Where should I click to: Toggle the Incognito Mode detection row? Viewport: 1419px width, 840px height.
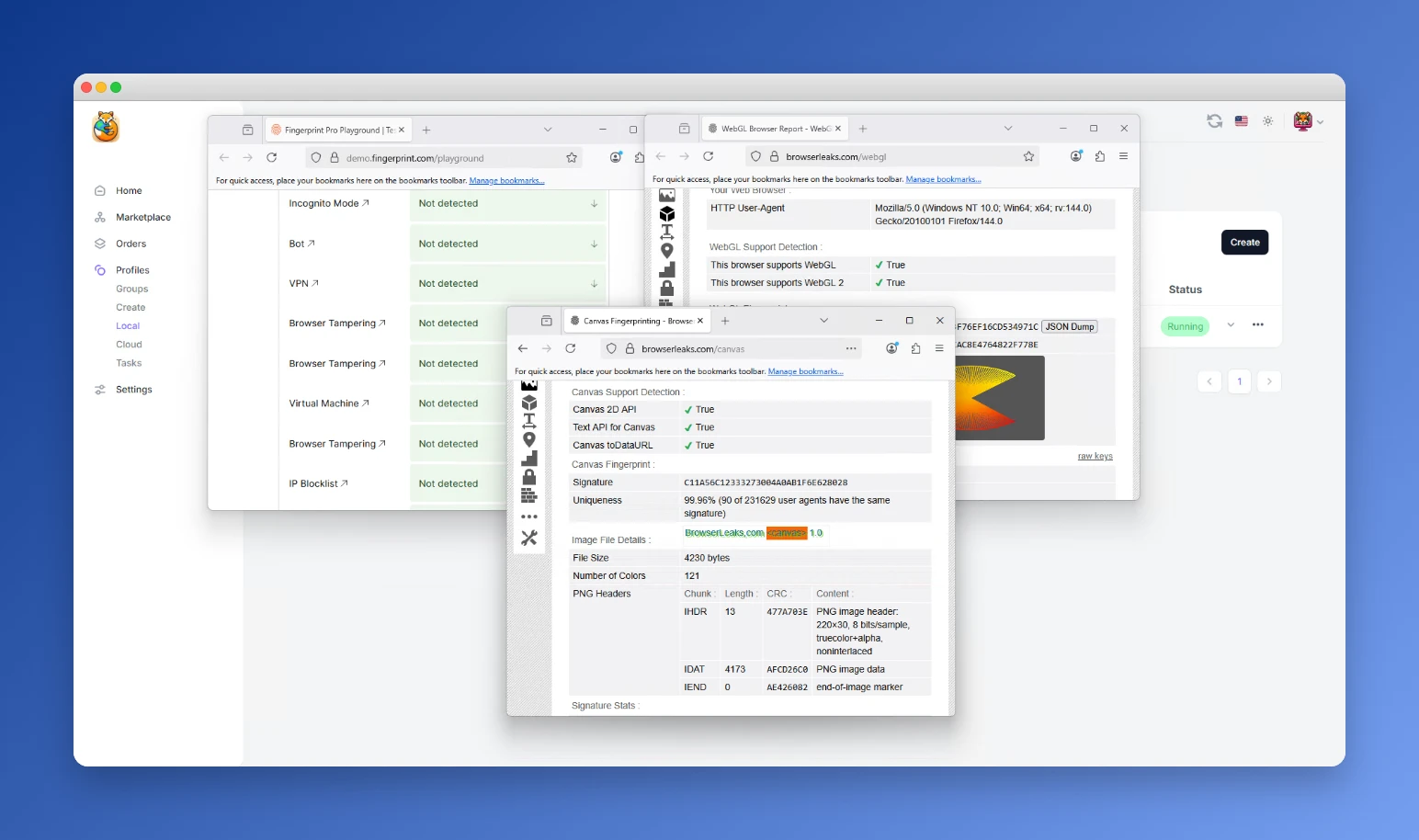[x=594, y=203]
